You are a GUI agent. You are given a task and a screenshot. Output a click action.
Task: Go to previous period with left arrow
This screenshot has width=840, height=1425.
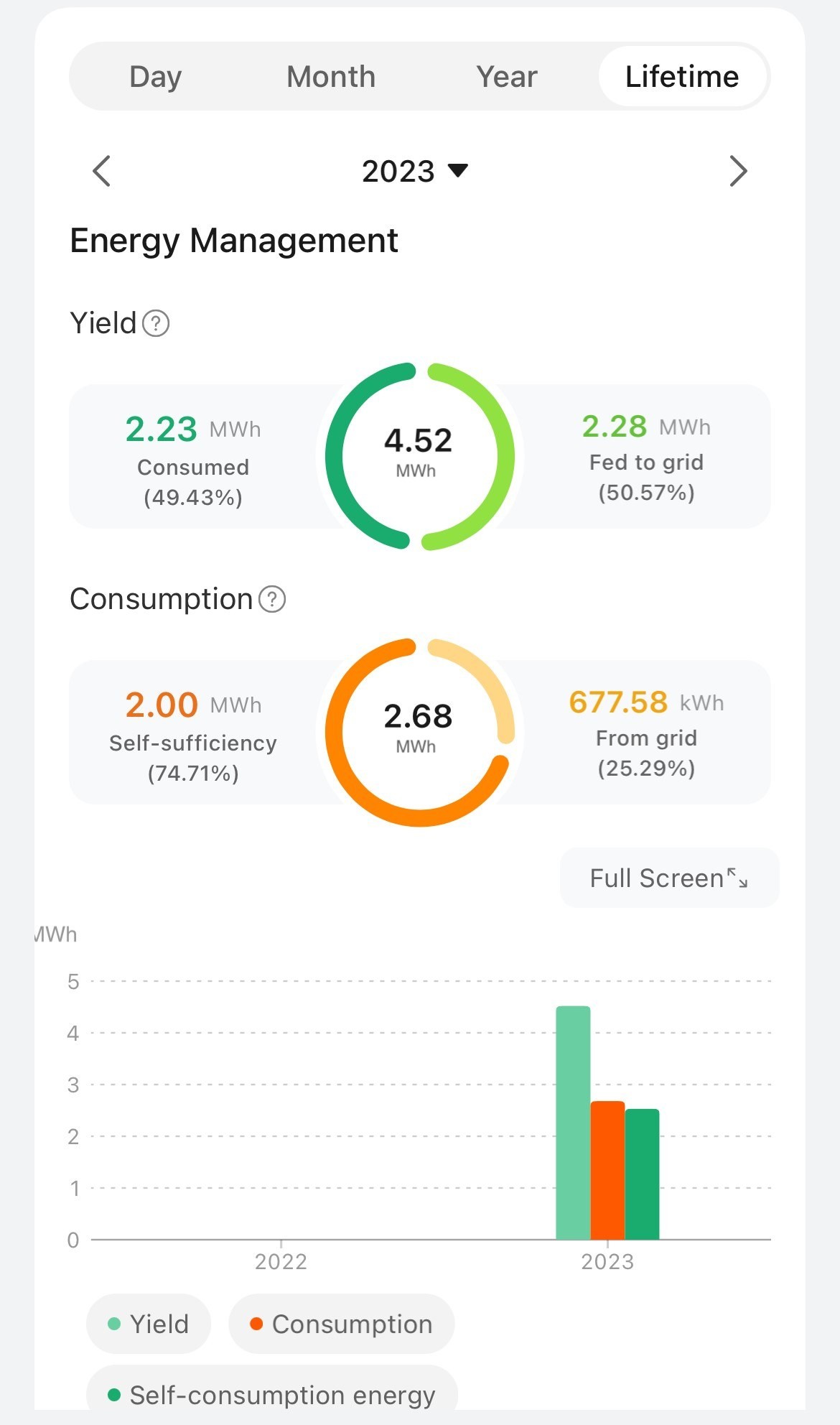coord(102,171)
